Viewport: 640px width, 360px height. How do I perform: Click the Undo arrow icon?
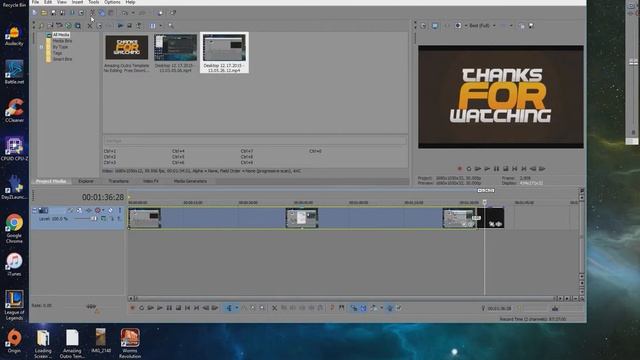pos(125,13)
